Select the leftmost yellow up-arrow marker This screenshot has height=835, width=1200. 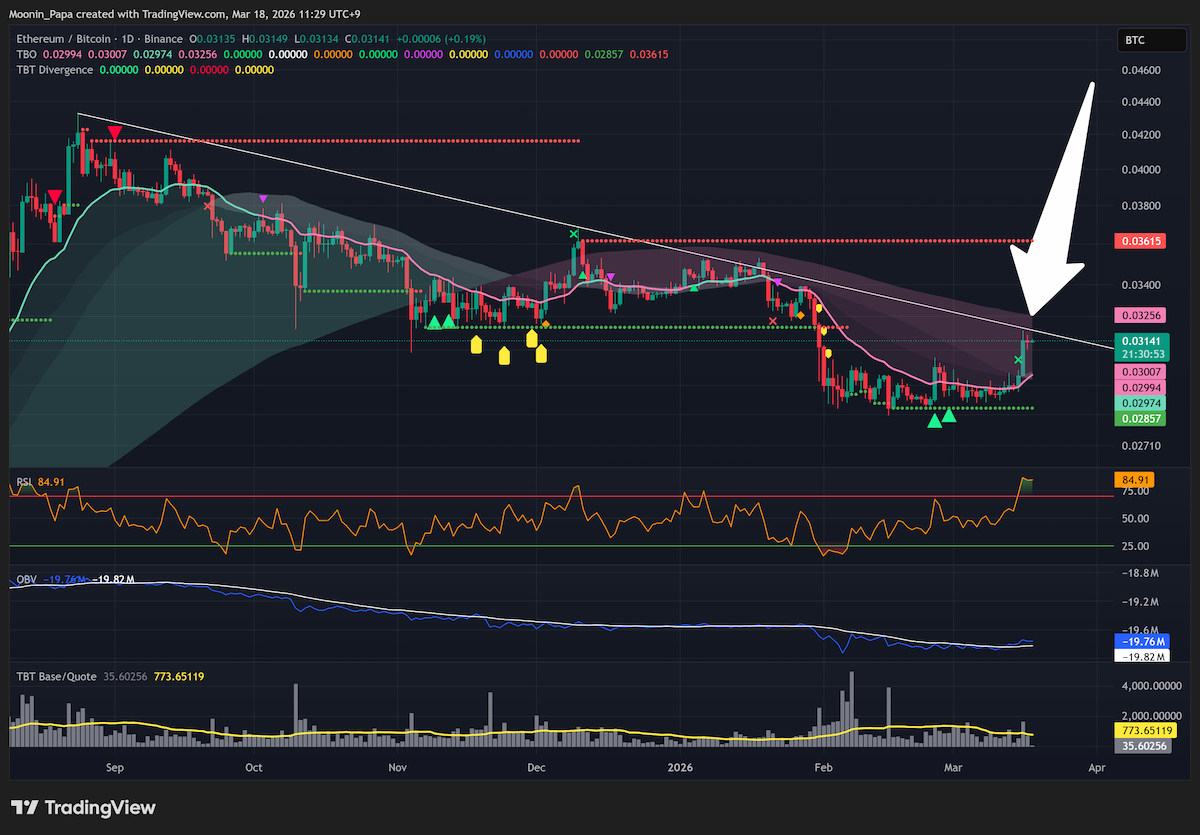476,345
